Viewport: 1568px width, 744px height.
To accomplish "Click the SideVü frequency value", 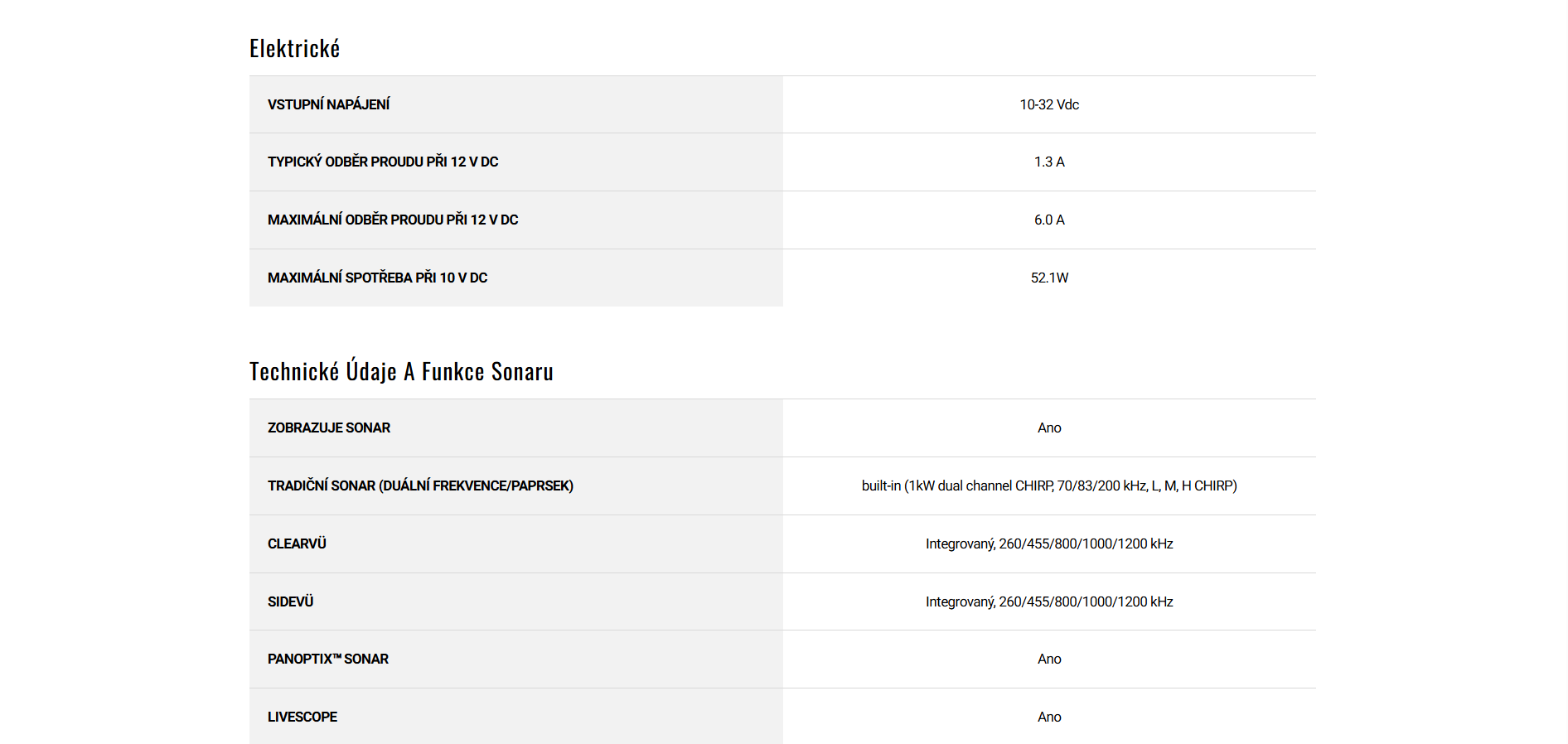I will 1048,602.
